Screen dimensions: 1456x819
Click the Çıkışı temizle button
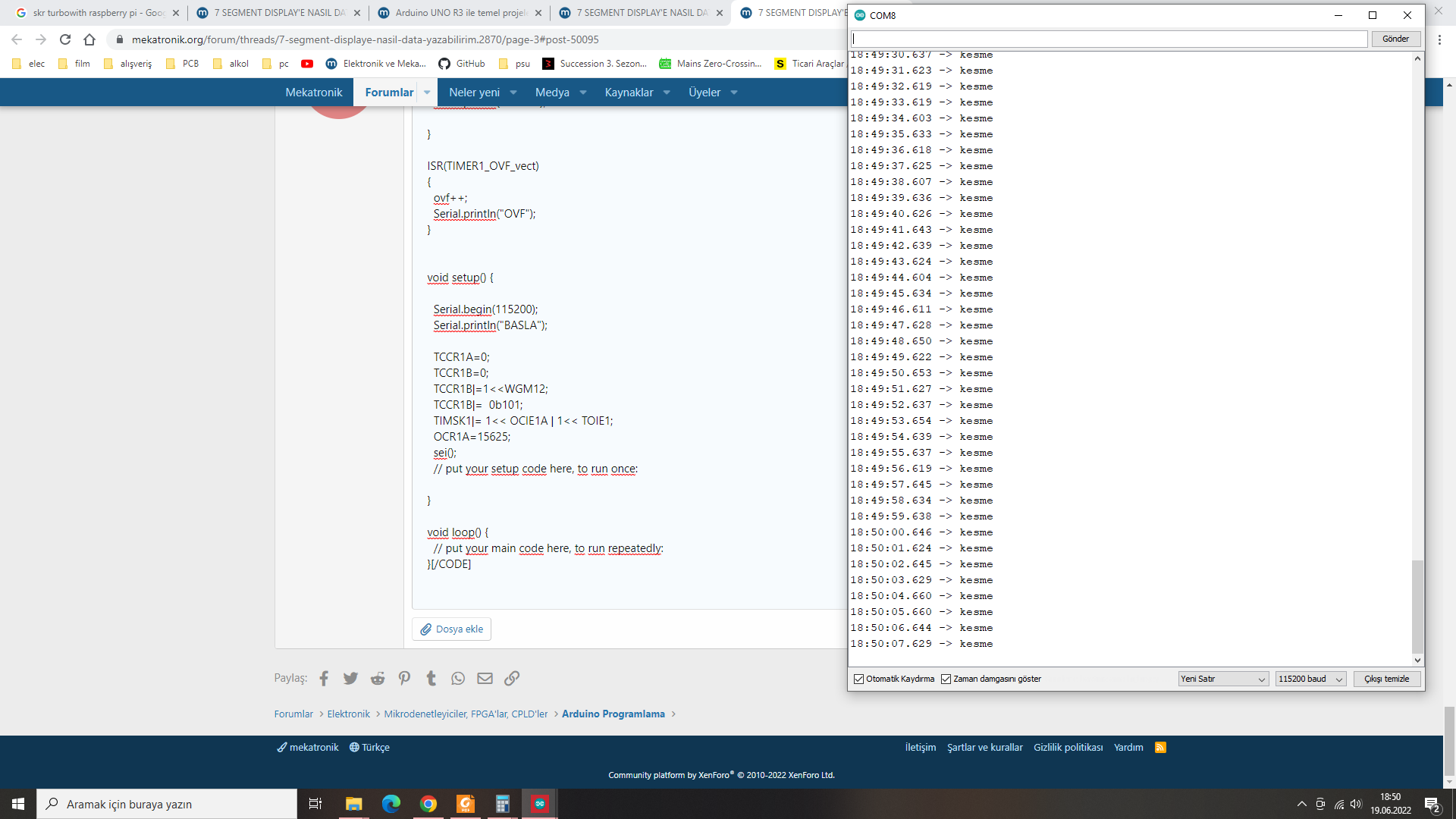click(x=1386, y=679)
